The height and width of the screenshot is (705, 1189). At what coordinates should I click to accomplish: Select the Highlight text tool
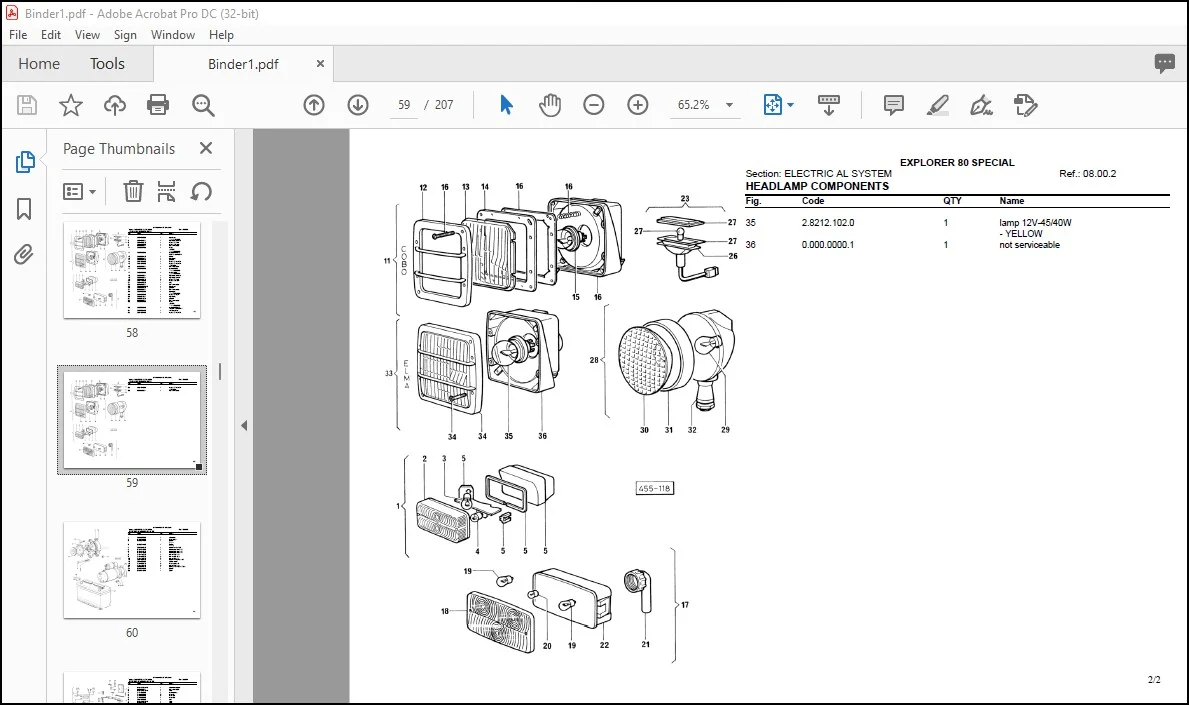click(938, 105)
